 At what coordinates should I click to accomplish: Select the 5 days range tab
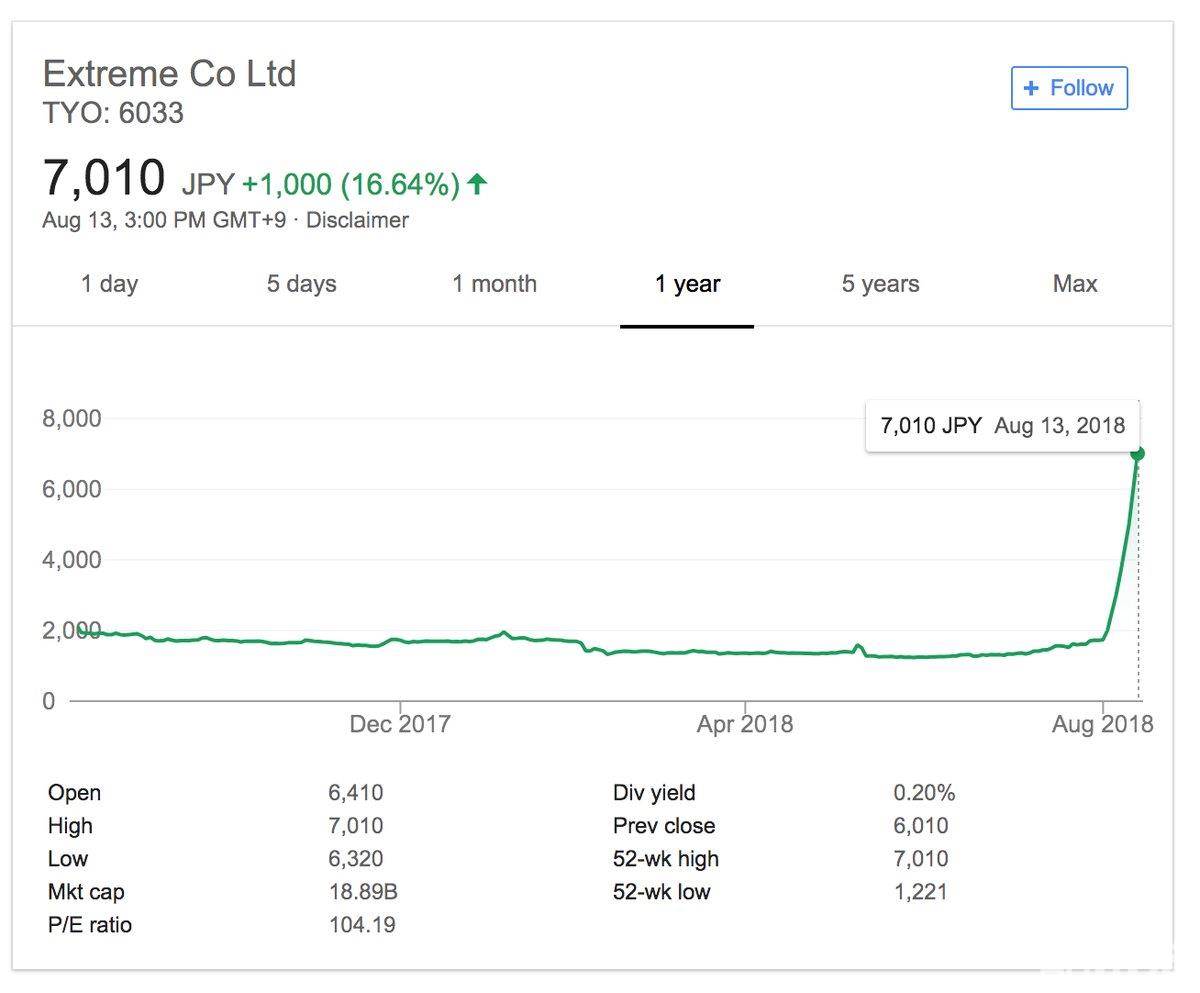(x=301, y=284)
